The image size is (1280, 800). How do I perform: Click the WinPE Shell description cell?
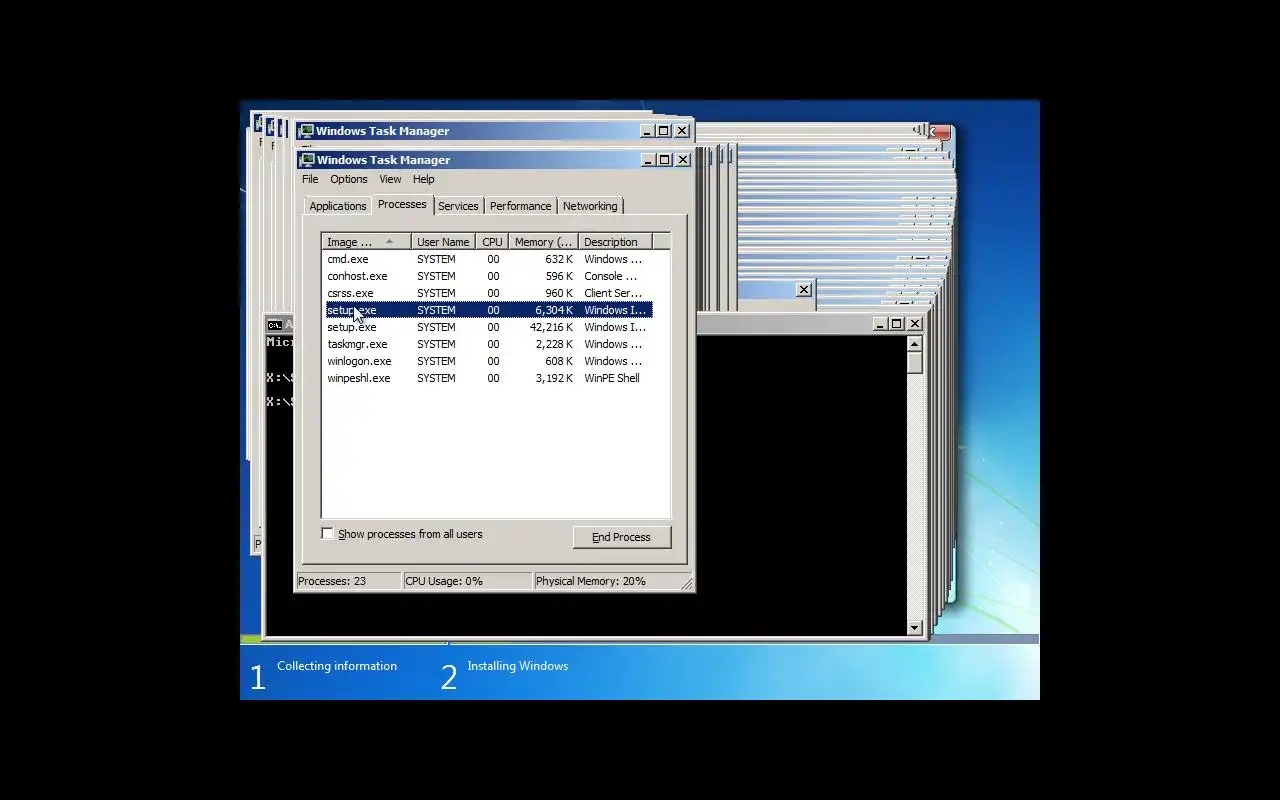[612, 378]
